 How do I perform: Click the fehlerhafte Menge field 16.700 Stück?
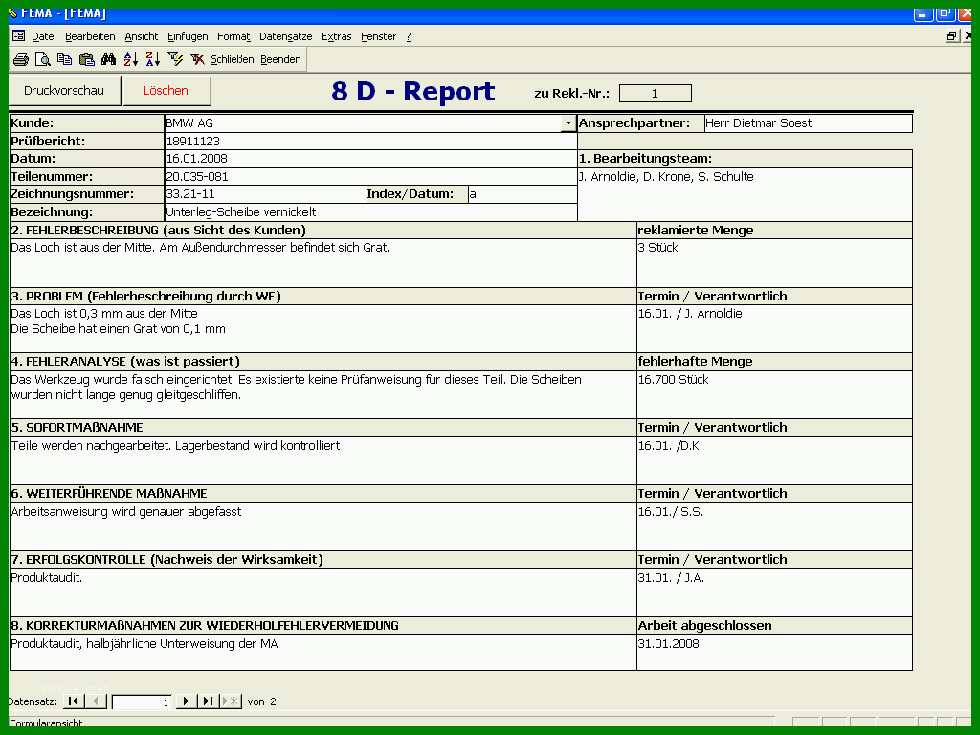coord(774,394)
